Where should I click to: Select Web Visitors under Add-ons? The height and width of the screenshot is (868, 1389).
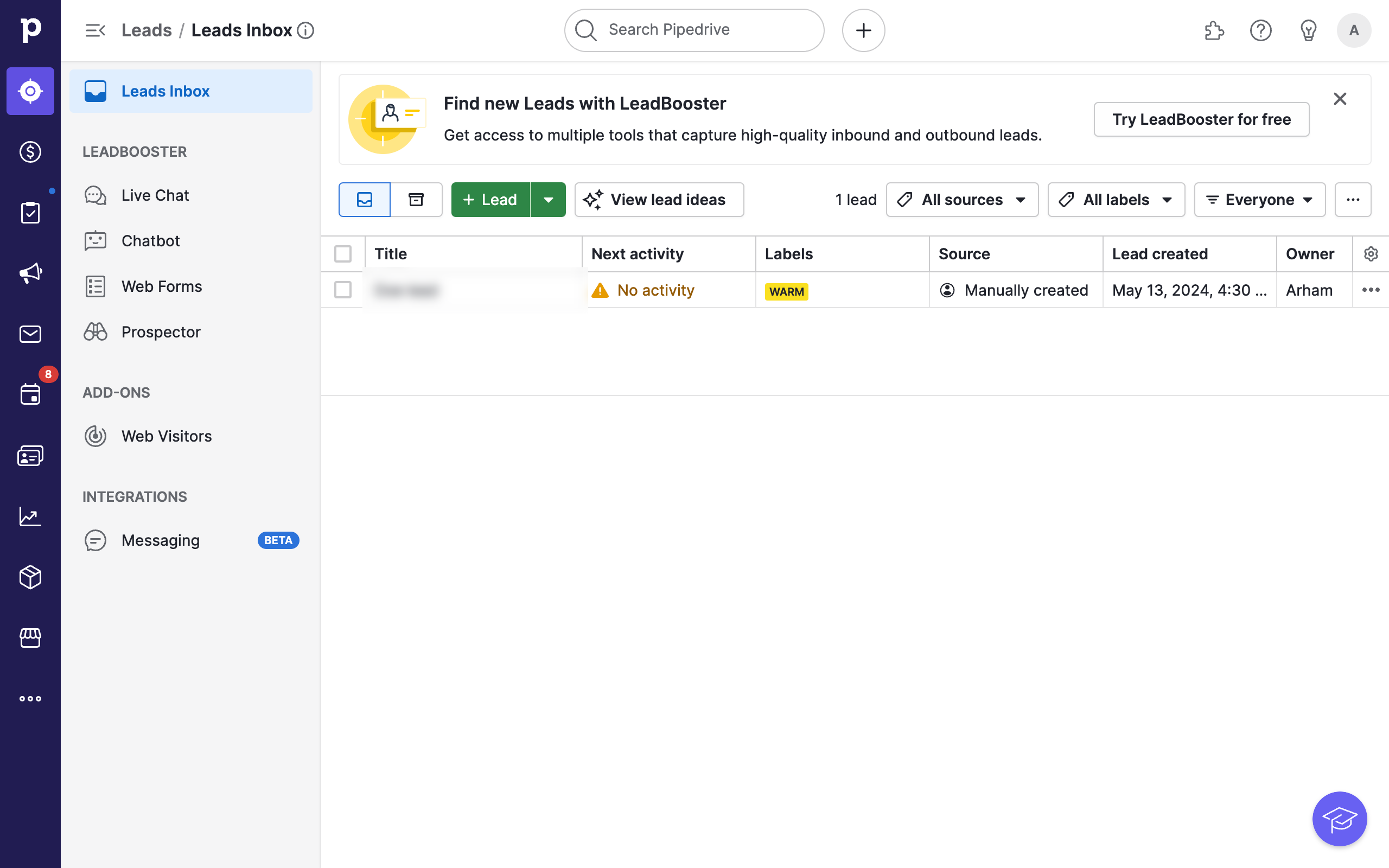click(167, 436)
